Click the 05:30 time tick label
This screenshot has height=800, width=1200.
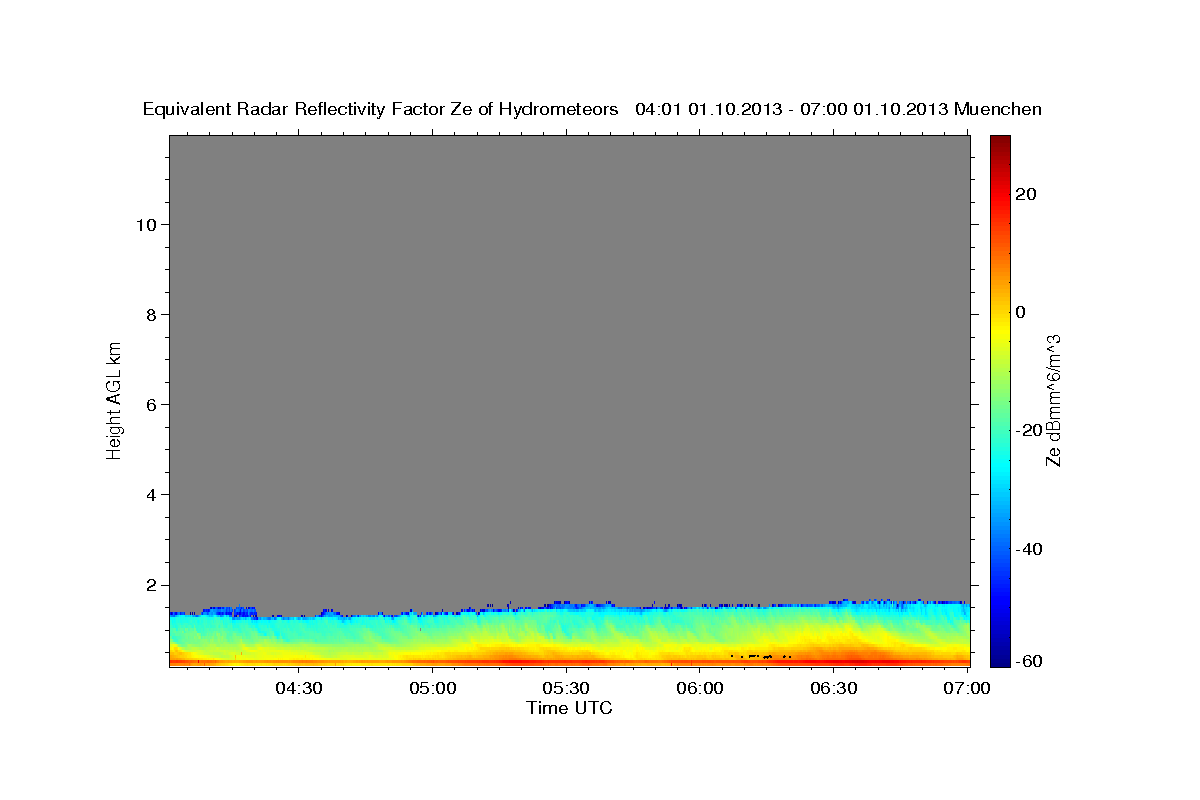coord(567,688)
